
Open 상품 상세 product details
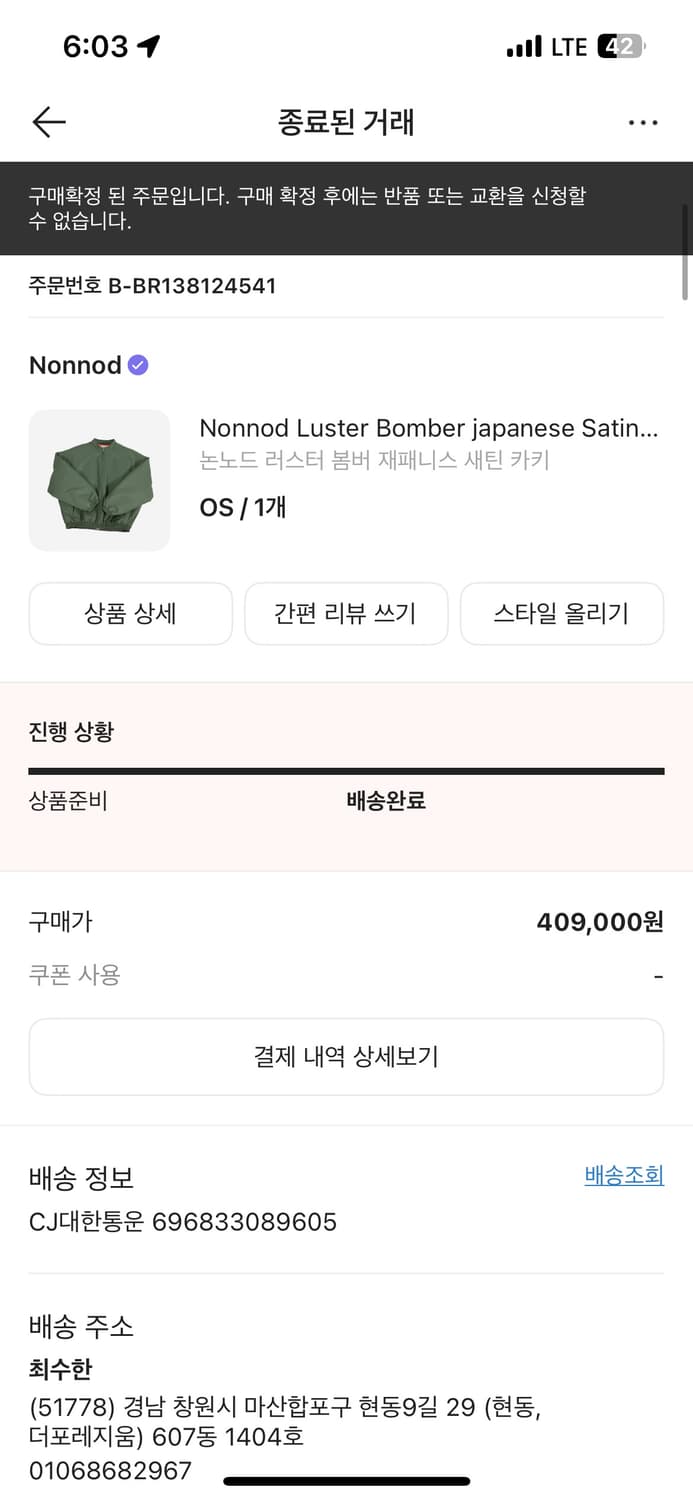coord(130,613)
